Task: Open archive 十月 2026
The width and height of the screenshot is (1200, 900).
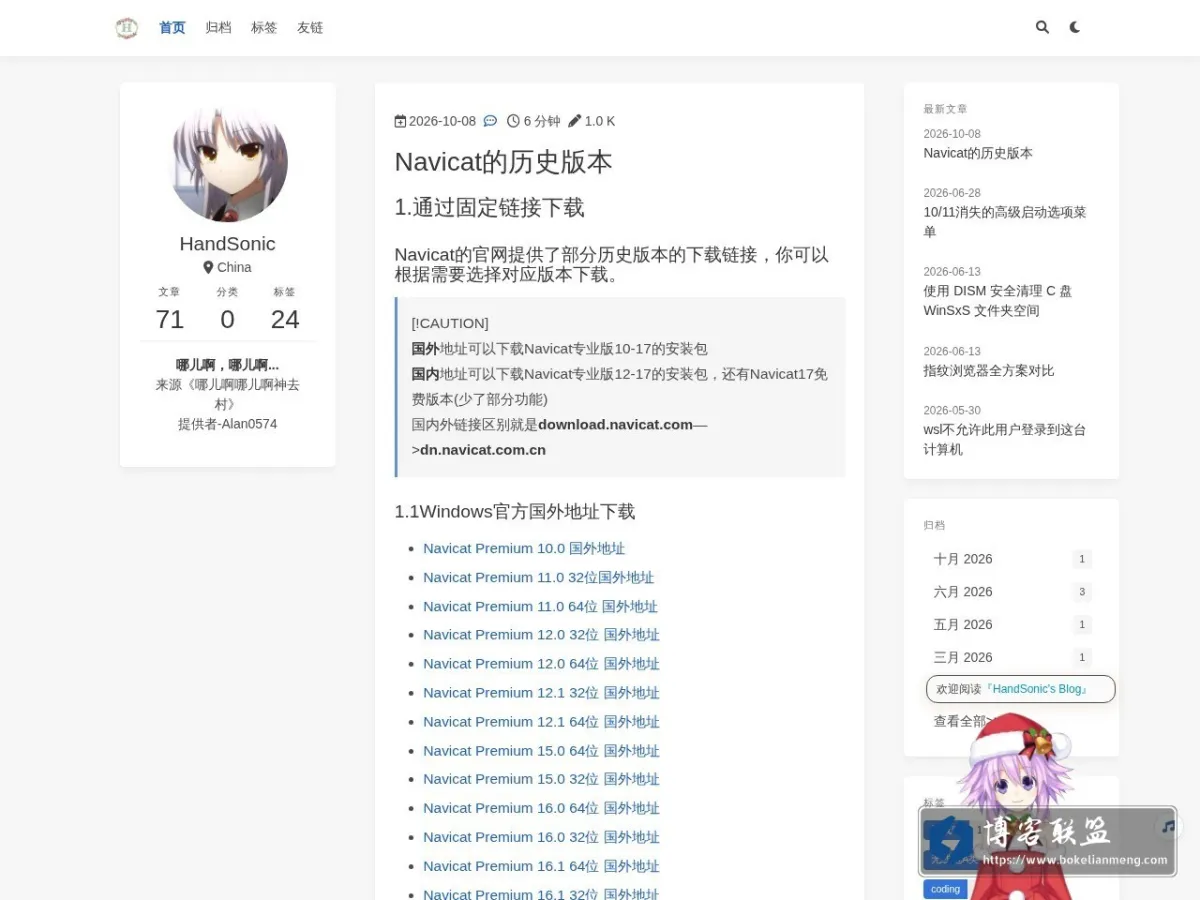Action: point(1011,559)
